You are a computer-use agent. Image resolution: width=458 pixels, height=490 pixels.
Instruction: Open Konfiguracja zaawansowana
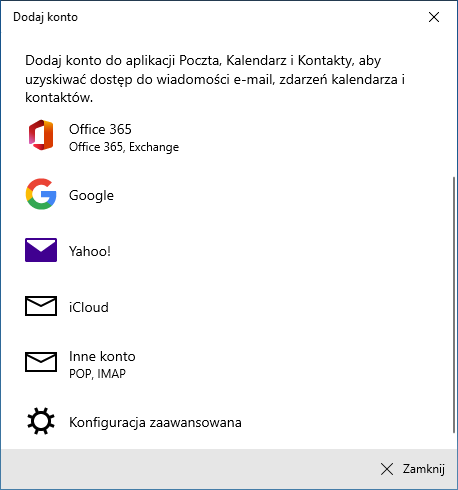[229, 422]
